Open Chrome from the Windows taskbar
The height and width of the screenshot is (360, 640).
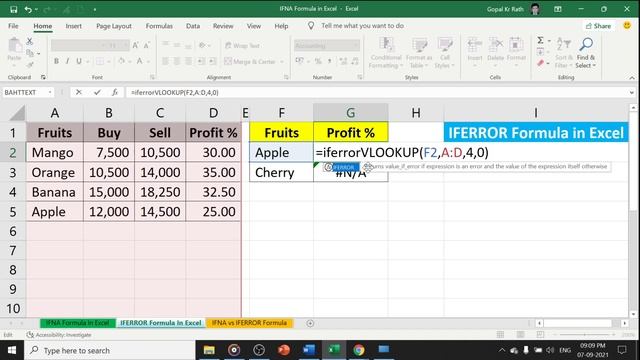click(359, 350)
